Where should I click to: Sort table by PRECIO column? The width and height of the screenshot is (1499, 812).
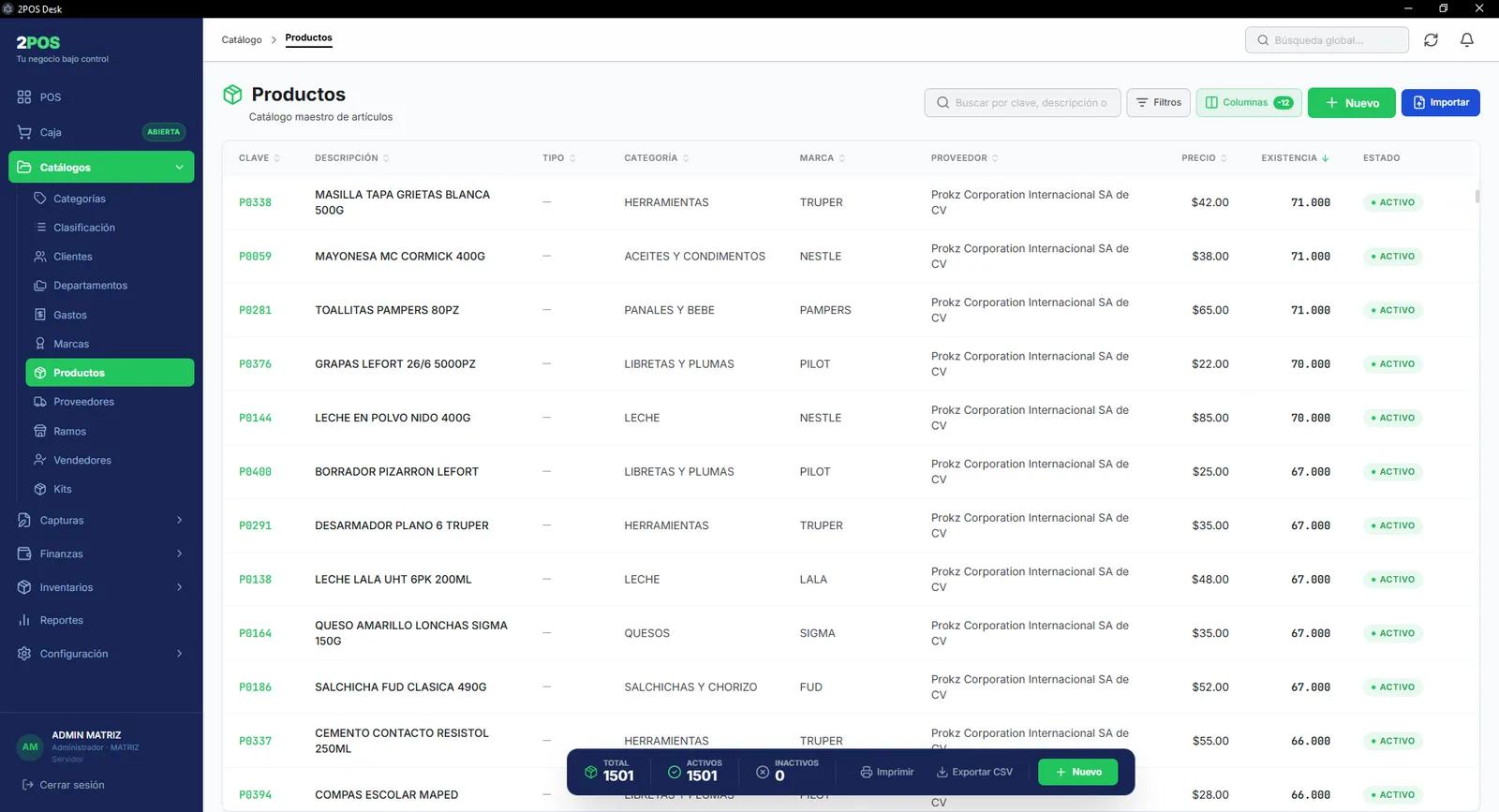1204,158
